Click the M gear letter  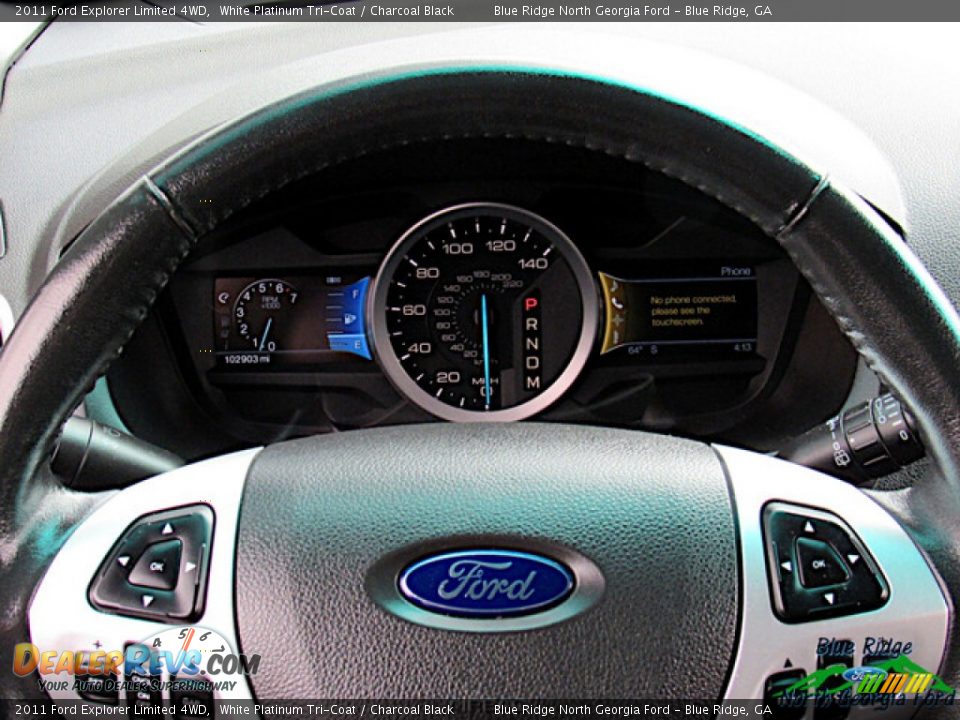point(533,382)
